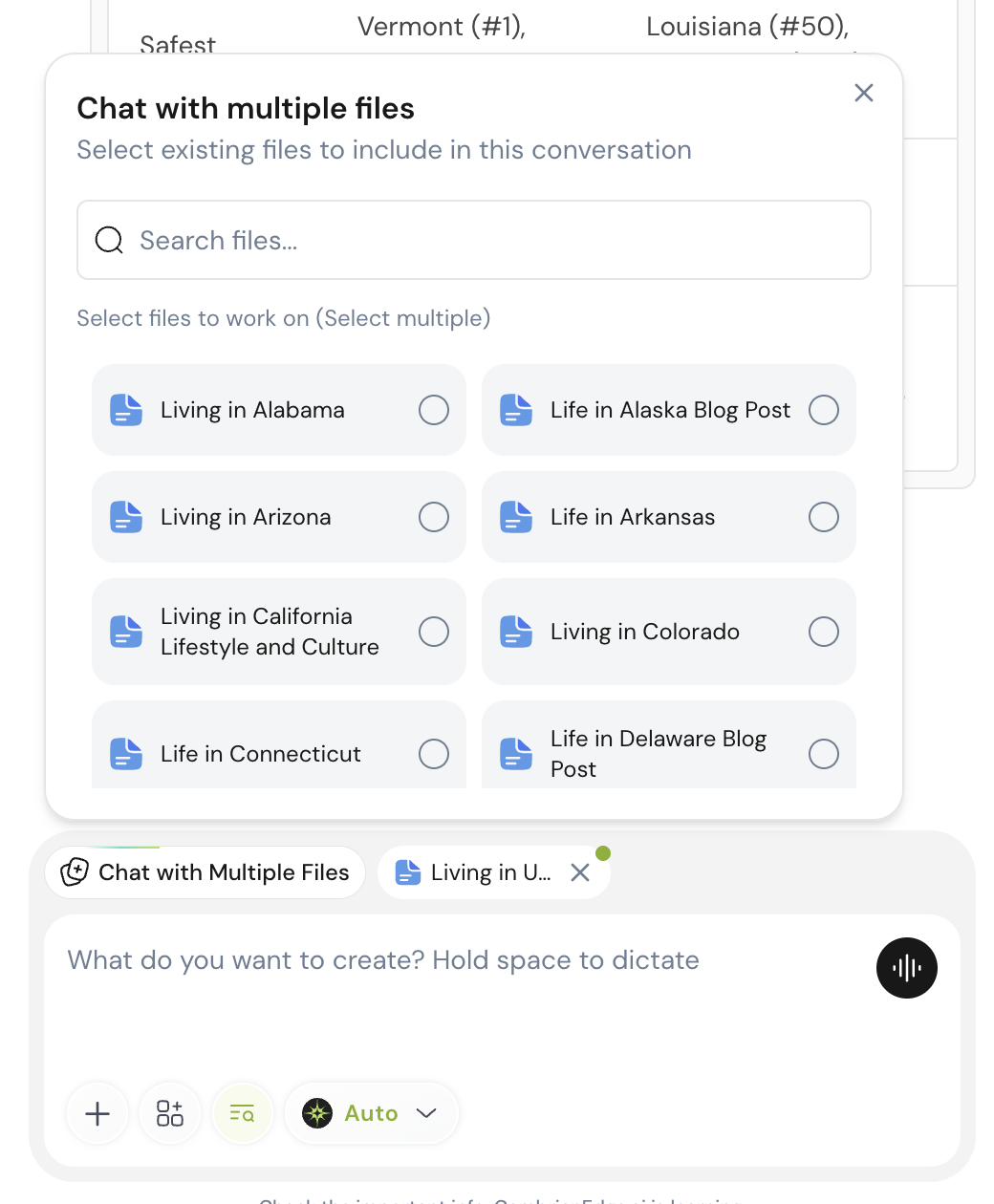Viewport: 994px width, 1204px height.
Task: Click the Life in Alaska Blog Post document icon
Action: point(516,410)
